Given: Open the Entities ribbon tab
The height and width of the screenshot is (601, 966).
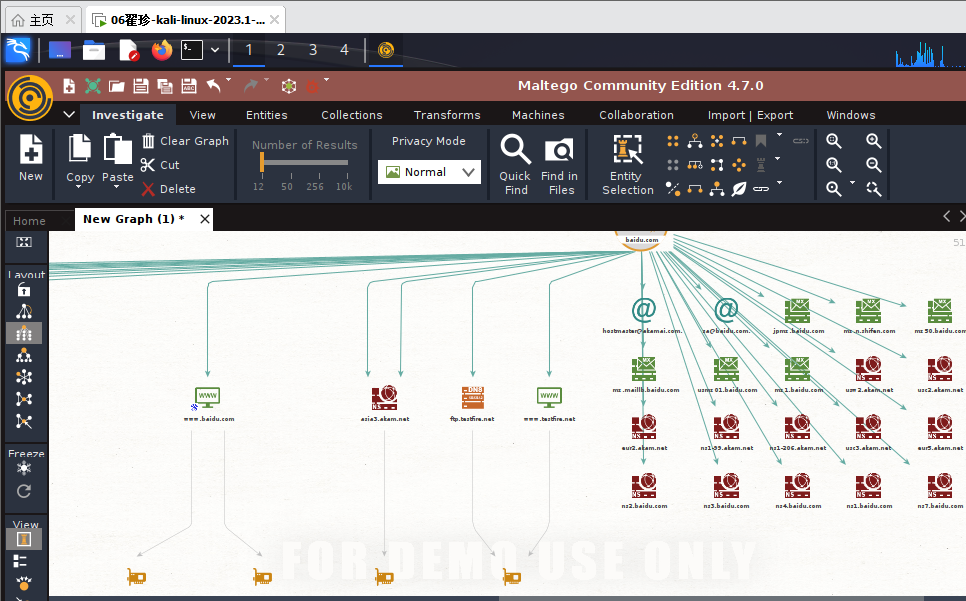Looking at the screenshot, I should point(266,115).
